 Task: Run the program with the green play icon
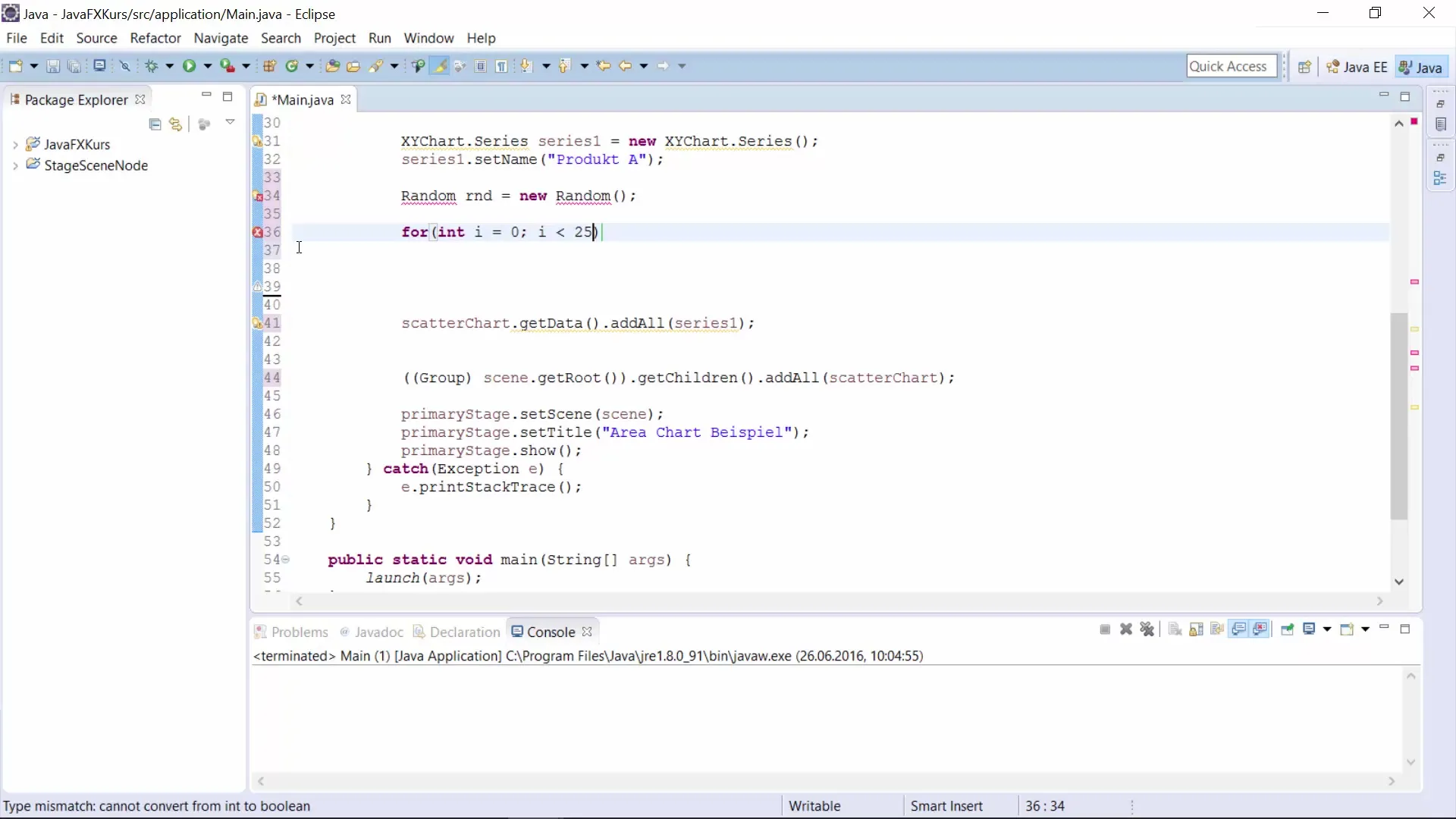(x=189, y=66)
